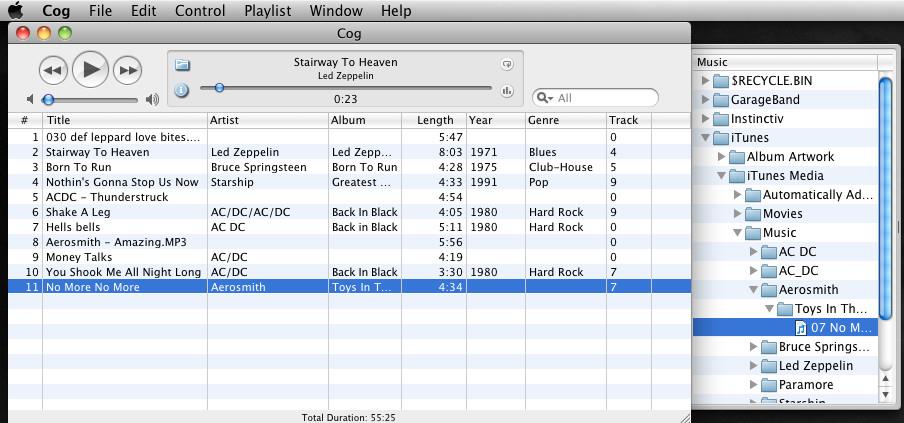The image size is (904, 423).
Task: Toggle the file drawer icon
Action: (182, 65)
